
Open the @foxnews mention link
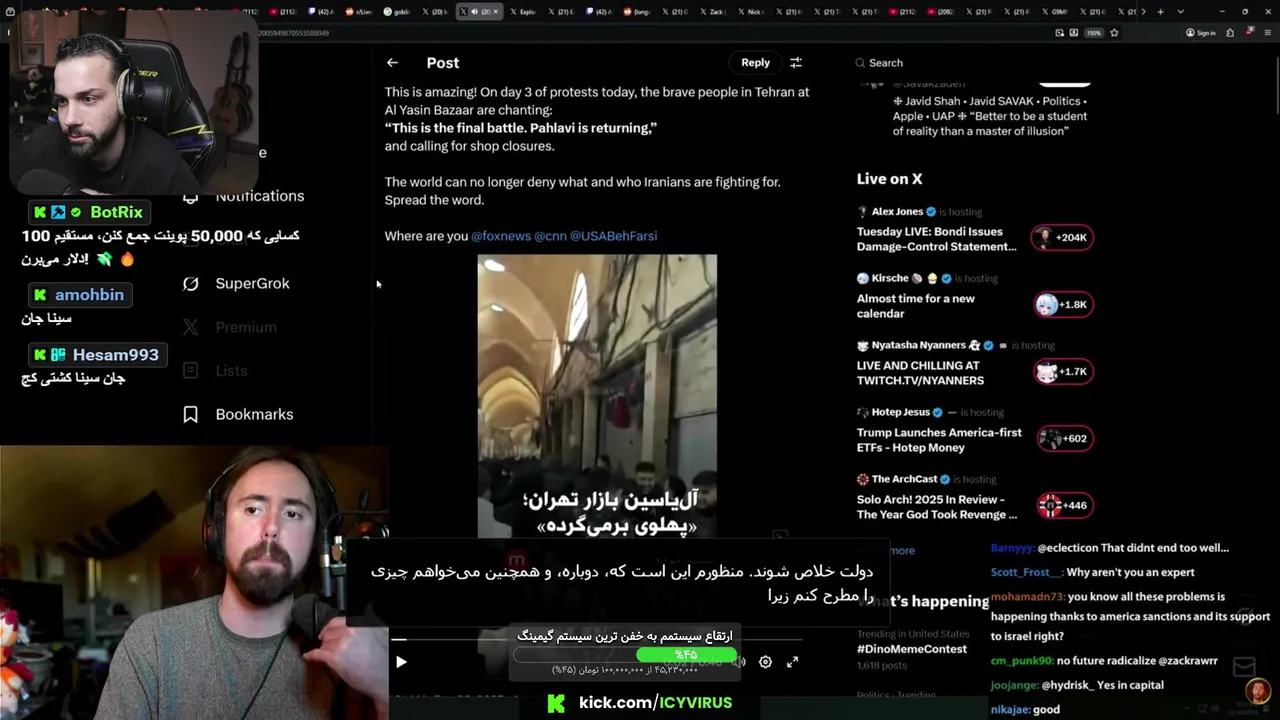pyautogui.click(x=501, y=236)
